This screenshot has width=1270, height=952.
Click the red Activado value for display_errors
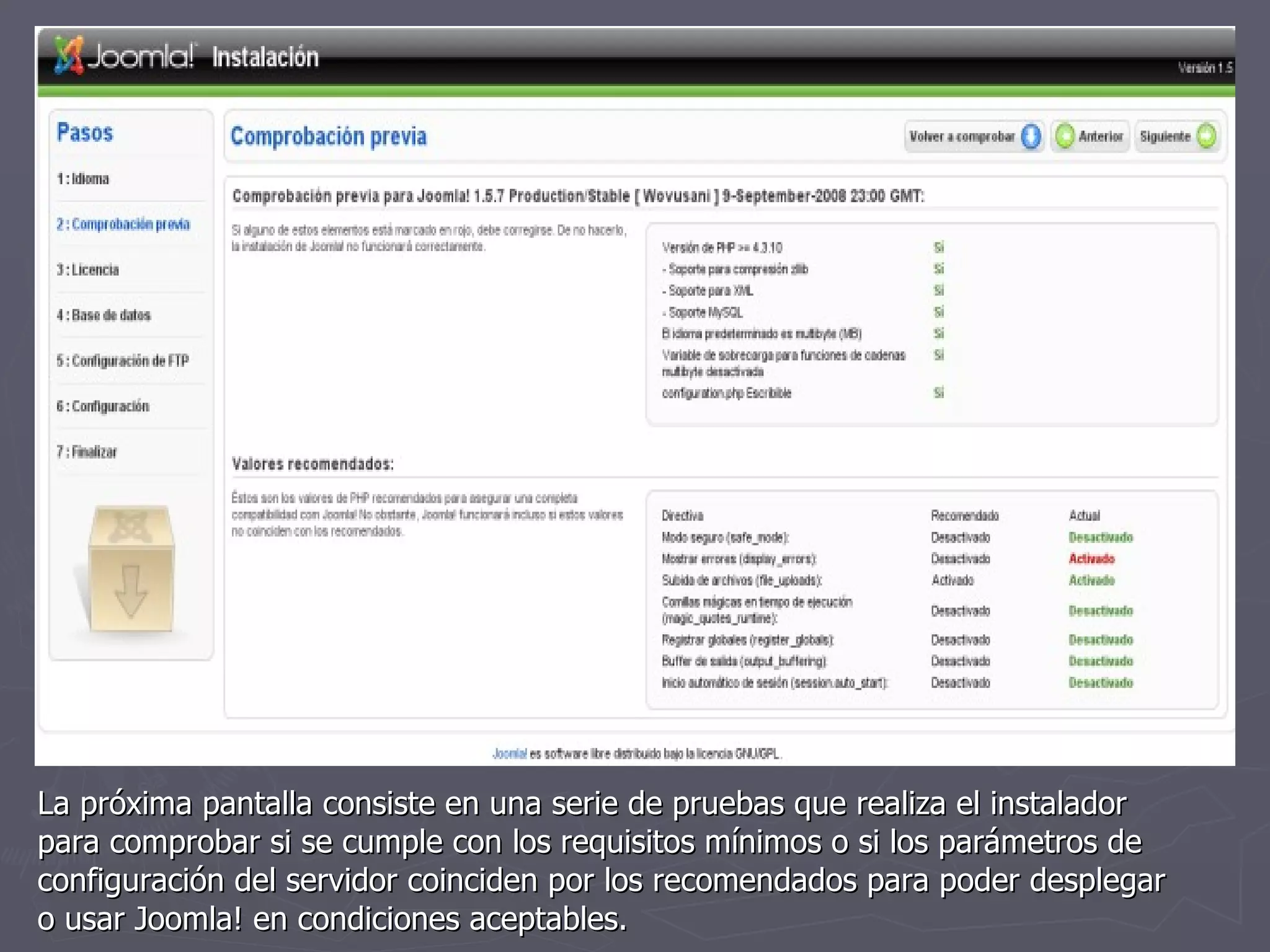tap(1091, 559)
